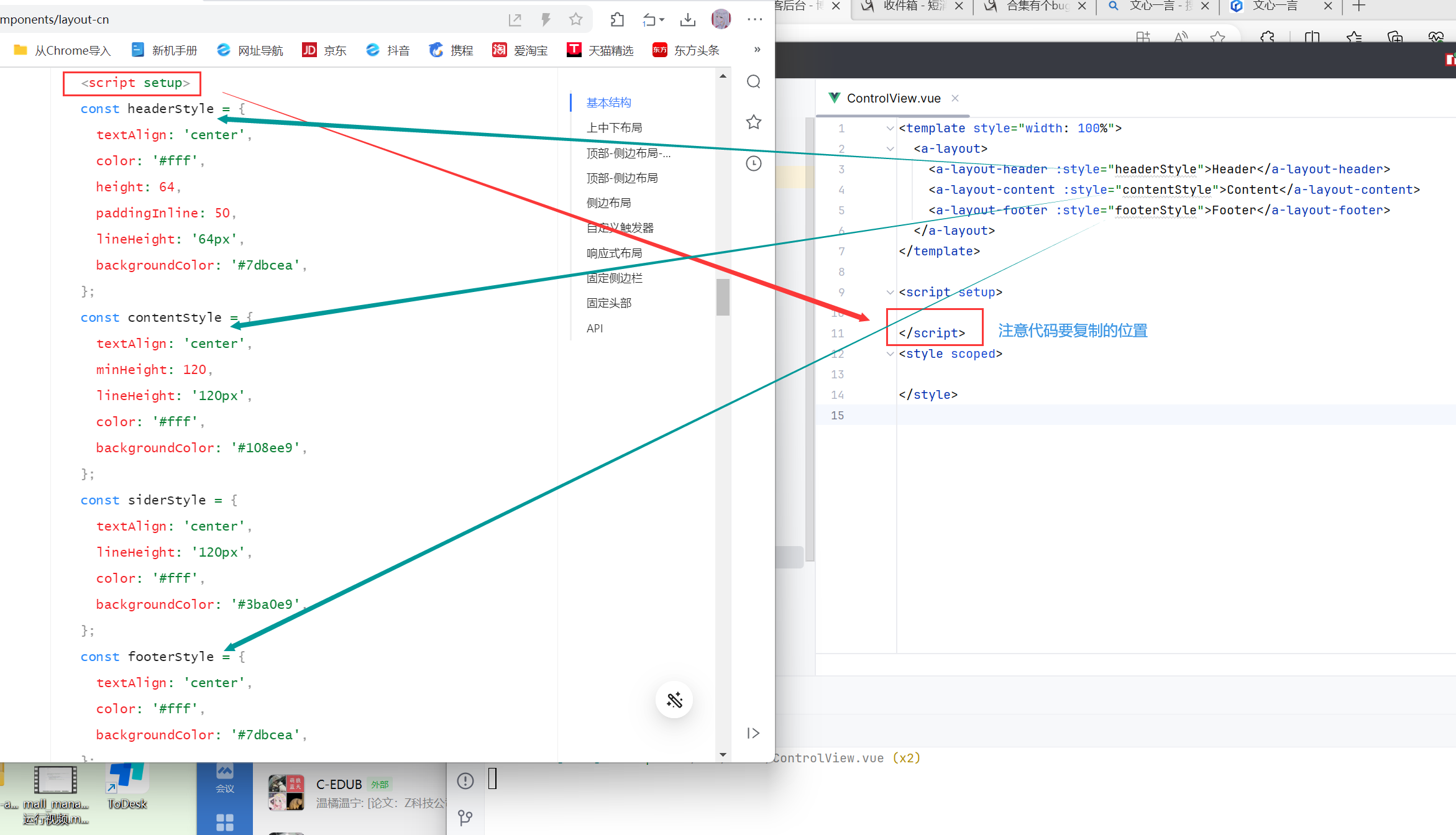The height and width of the screenshot is (835, 1456).
Task: Collapse the a-layout fold on line 2
Action: [890, 149]
